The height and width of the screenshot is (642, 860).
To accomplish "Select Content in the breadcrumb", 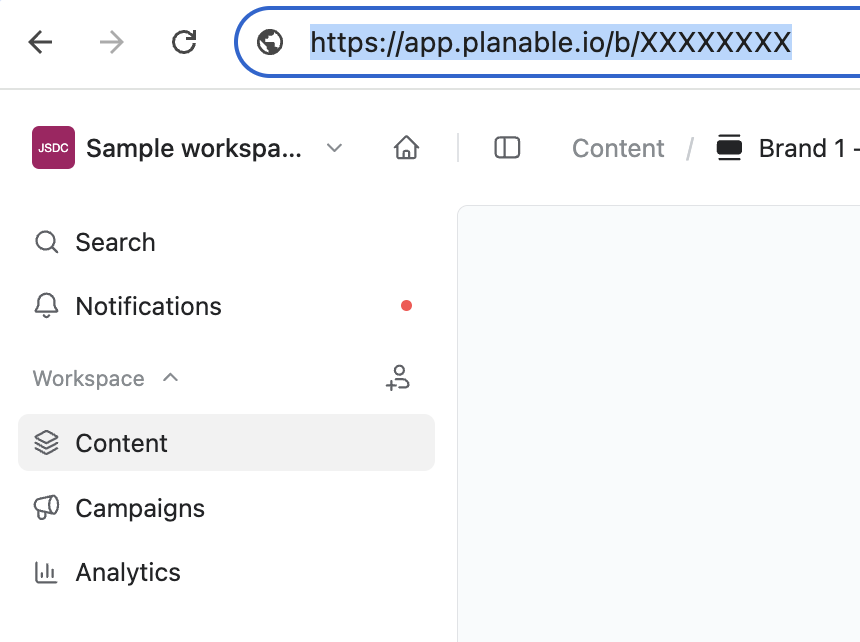I will pyautogui.click(x=617, y=147).
